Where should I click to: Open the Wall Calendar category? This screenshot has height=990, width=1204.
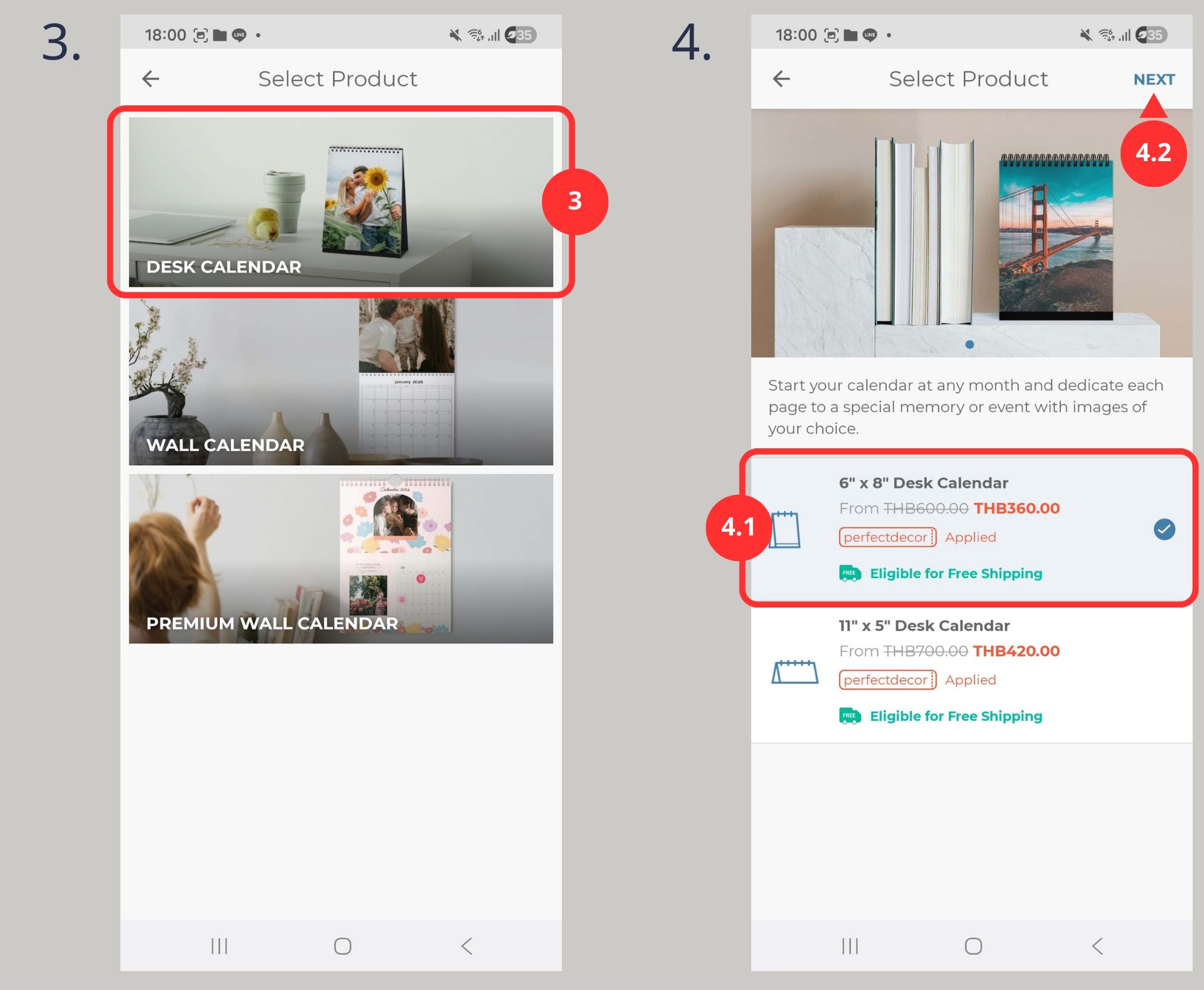pyautogui.click(x=341, y=382)
